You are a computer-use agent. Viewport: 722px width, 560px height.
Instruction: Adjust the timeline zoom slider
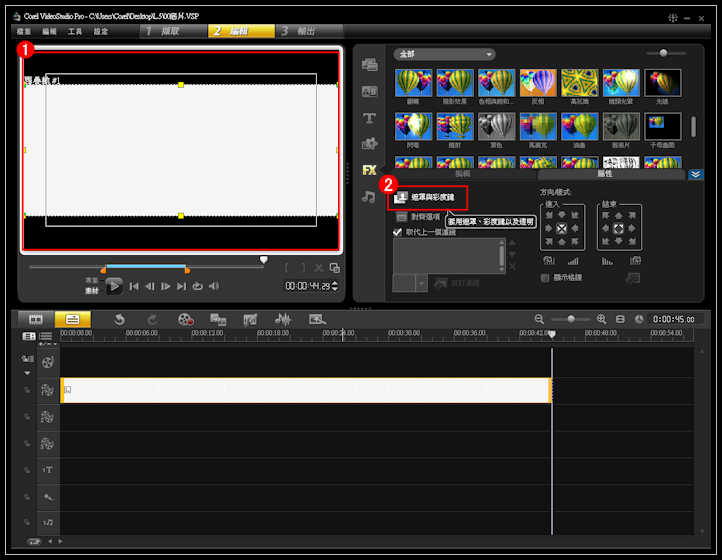(571, 319)
